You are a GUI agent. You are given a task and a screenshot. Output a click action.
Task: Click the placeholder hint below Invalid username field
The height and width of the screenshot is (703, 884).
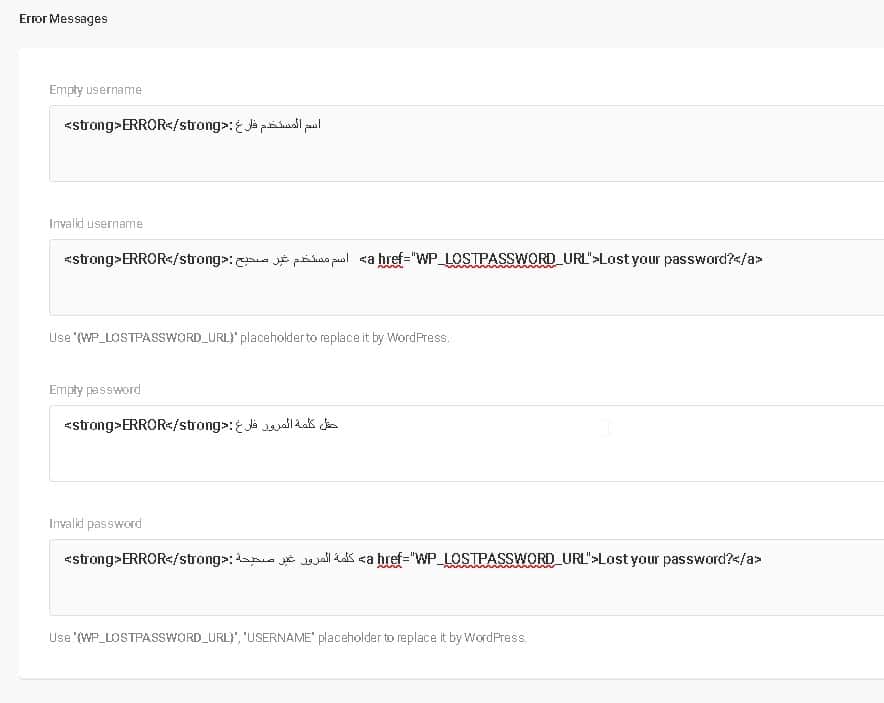(249, 338)
